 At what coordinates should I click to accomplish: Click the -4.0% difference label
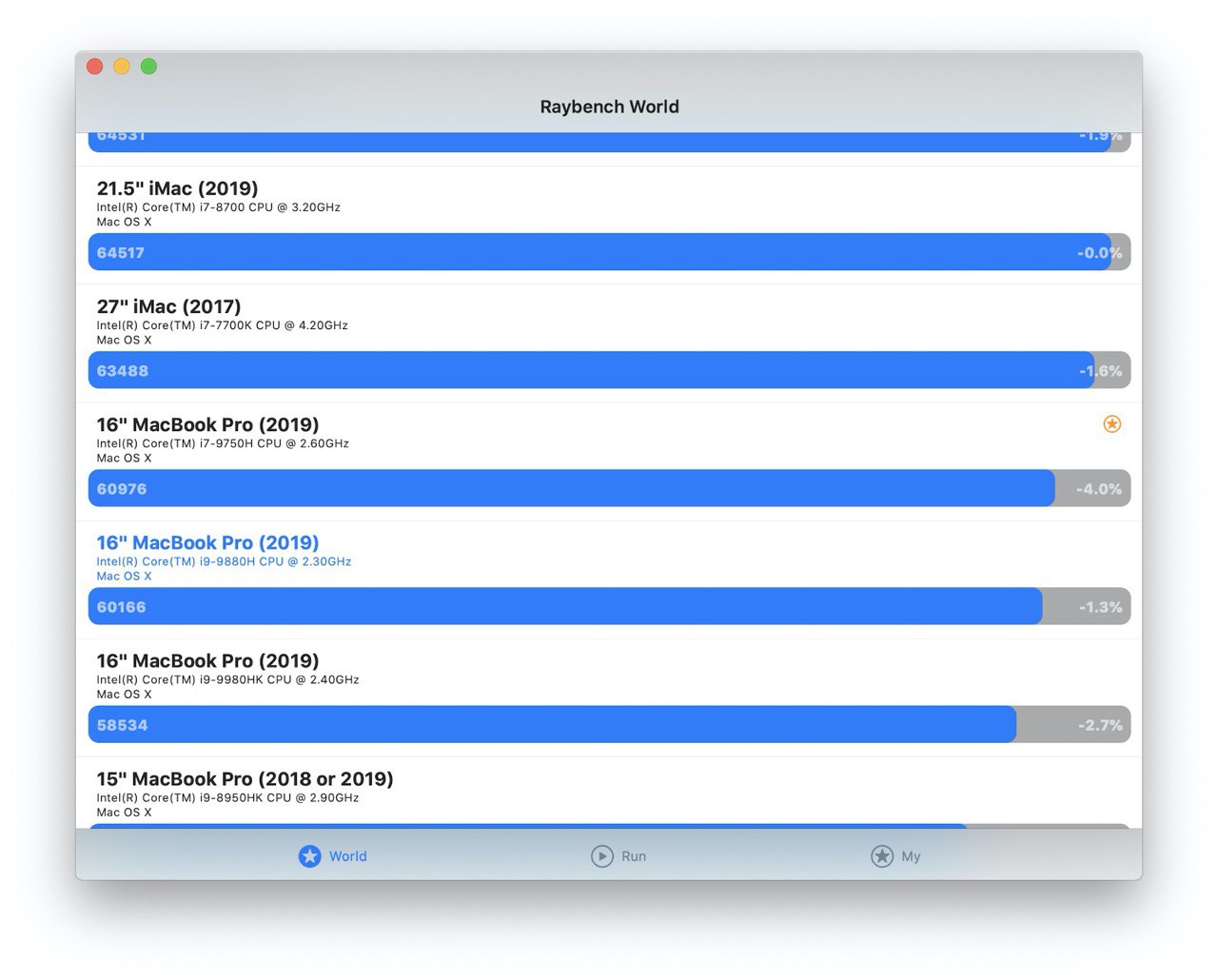coord(1099,489)
